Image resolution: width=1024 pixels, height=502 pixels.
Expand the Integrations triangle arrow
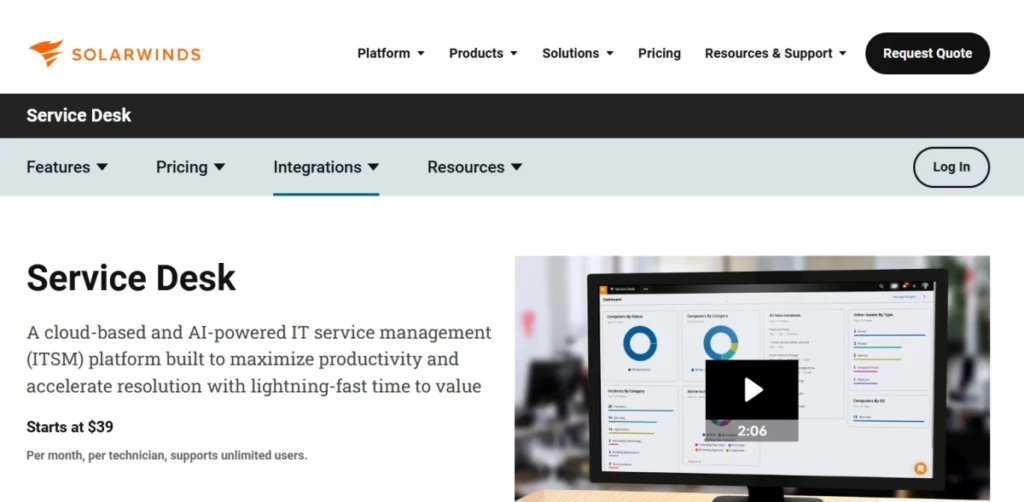373,167
